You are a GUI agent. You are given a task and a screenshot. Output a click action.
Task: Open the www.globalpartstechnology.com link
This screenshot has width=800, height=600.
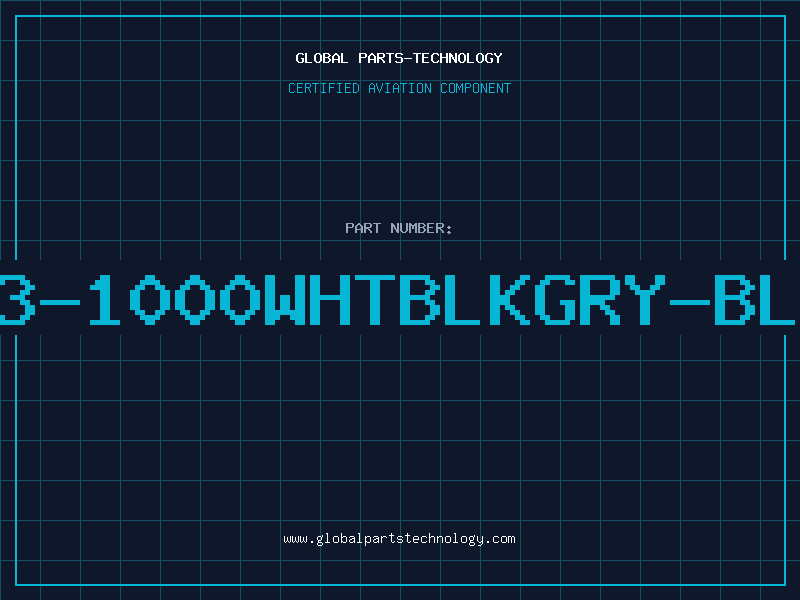399,539
